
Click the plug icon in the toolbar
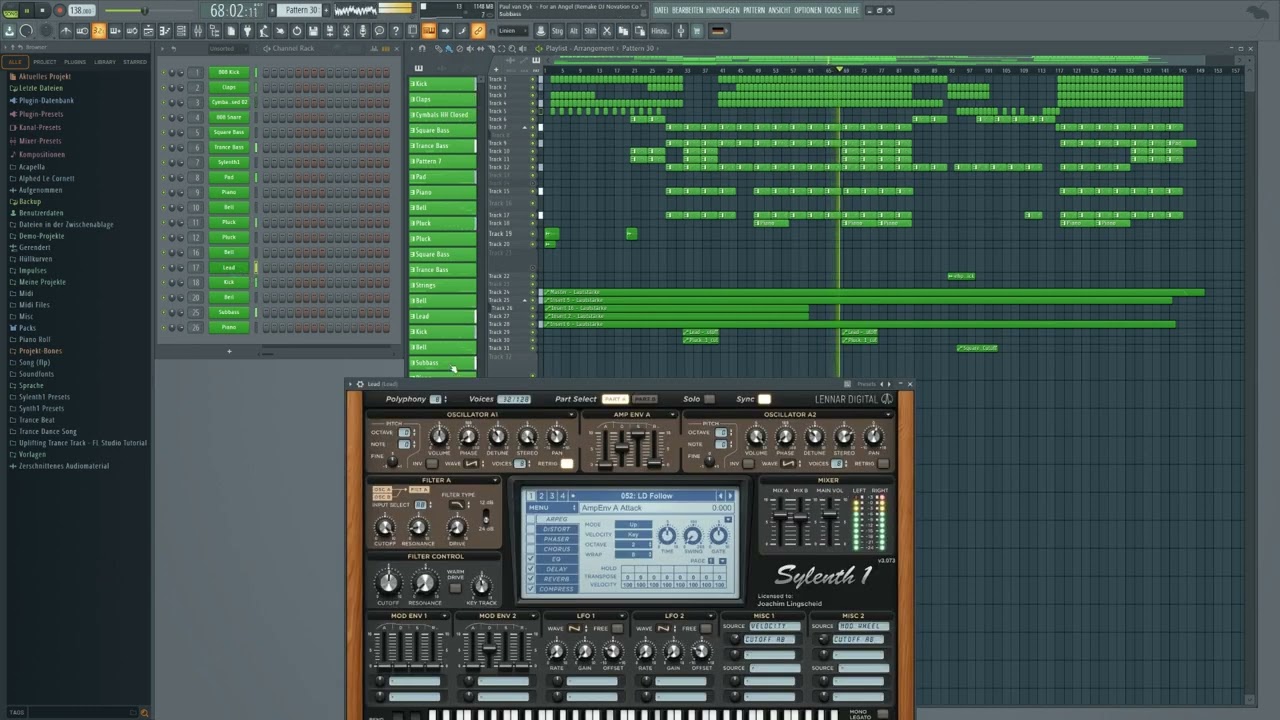click(x=247, y=31)
